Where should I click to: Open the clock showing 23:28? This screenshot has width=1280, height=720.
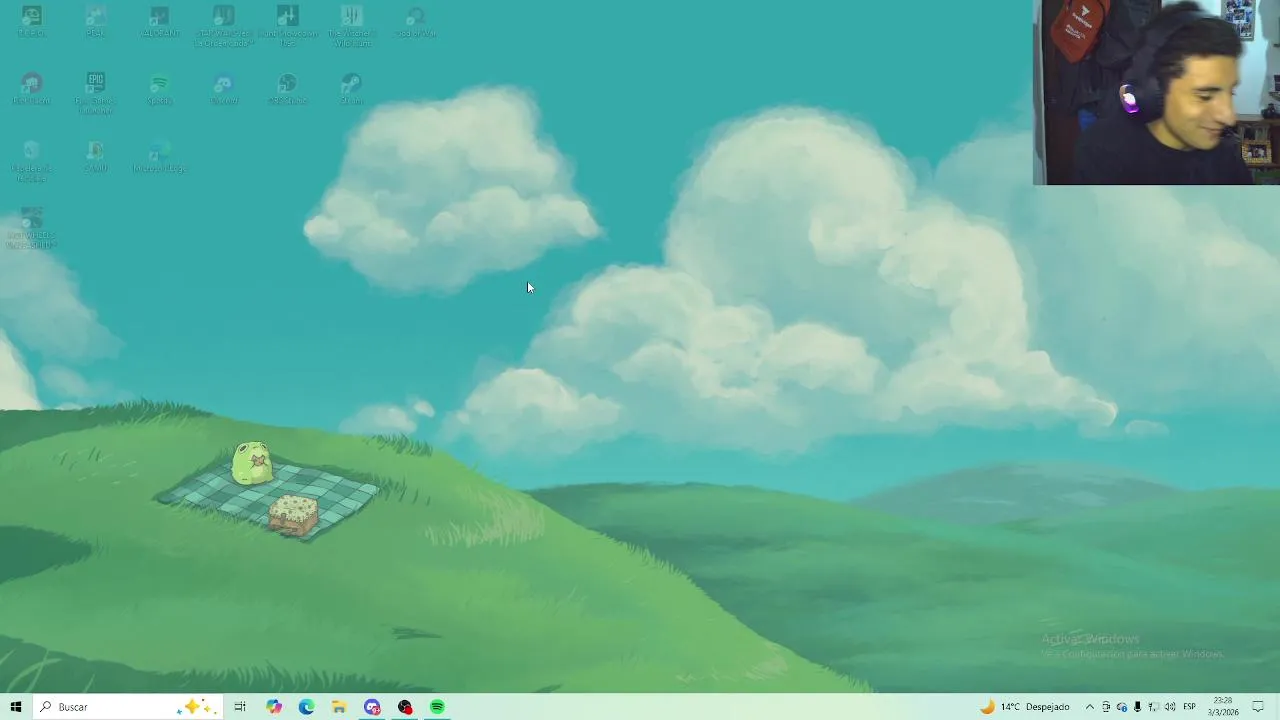(x=1222, y=707)
